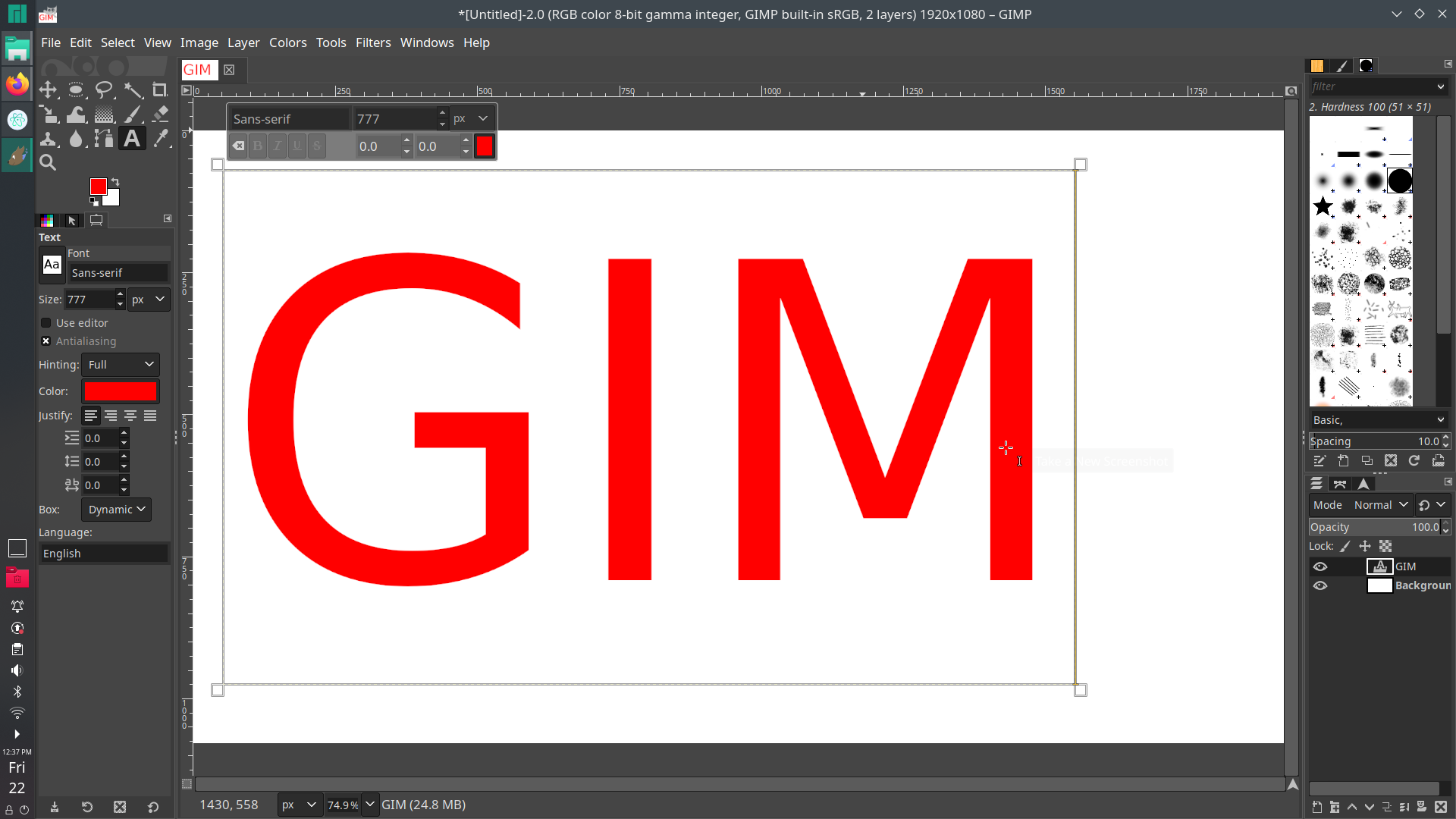Select the Paintbrush tool
Image resolution: width=1456 pixels, height=819 pixels.
point(133,115)
